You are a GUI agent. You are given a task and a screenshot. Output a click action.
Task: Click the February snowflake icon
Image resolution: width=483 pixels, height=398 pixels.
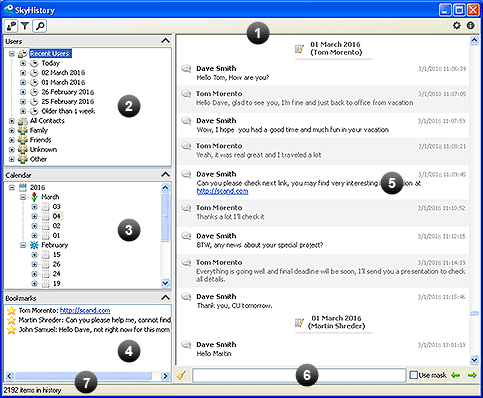pyautogui.click(x=34, y=245)
